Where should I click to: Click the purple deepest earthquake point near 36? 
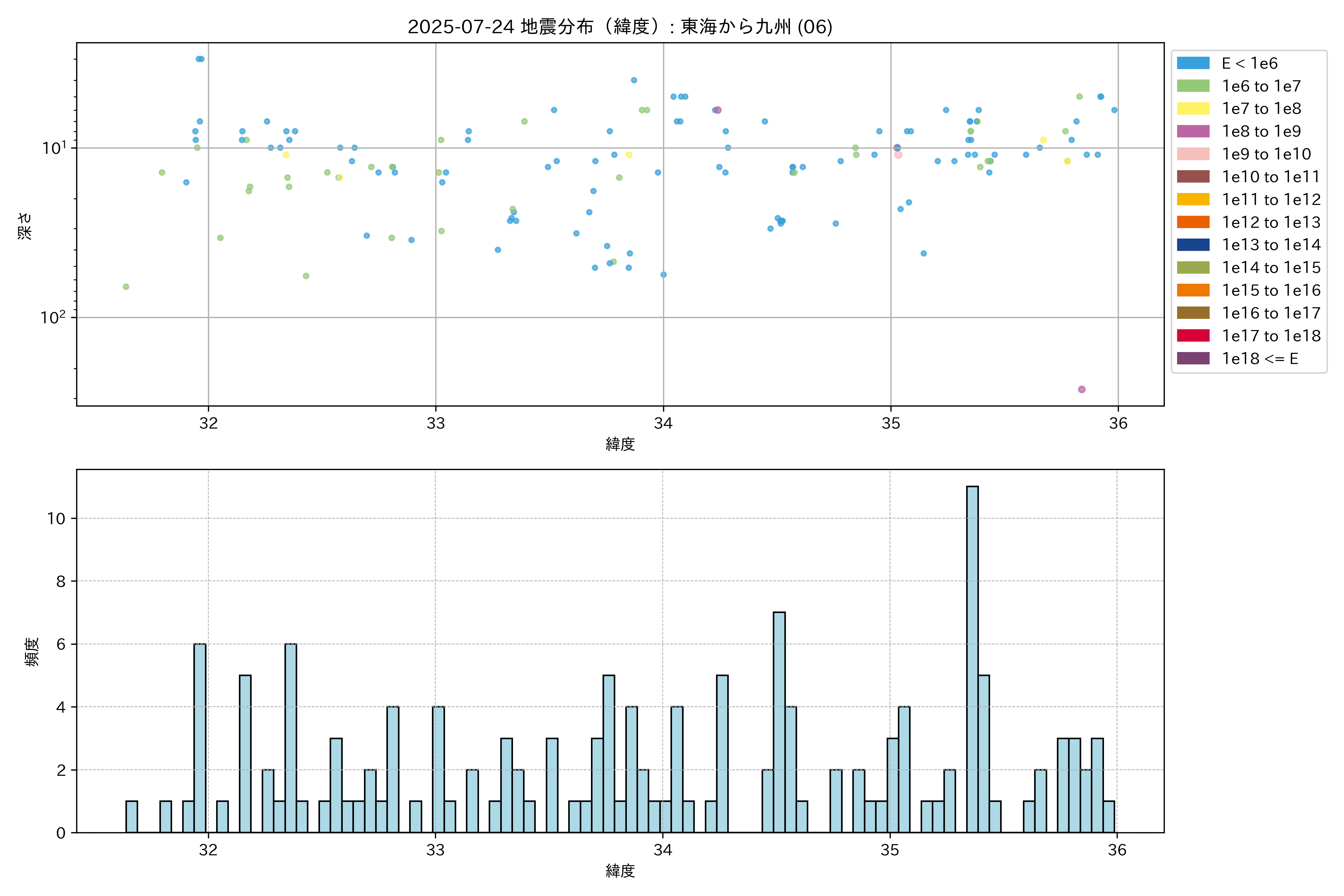pyautogui.click(x=1082, y=390)
